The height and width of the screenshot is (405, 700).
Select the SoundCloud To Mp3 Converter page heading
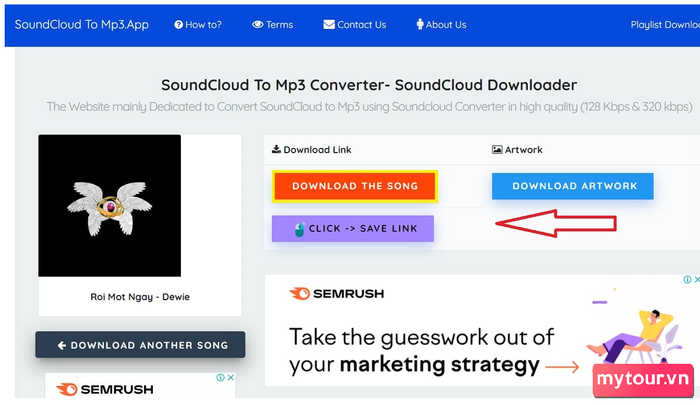click(369, 85)
